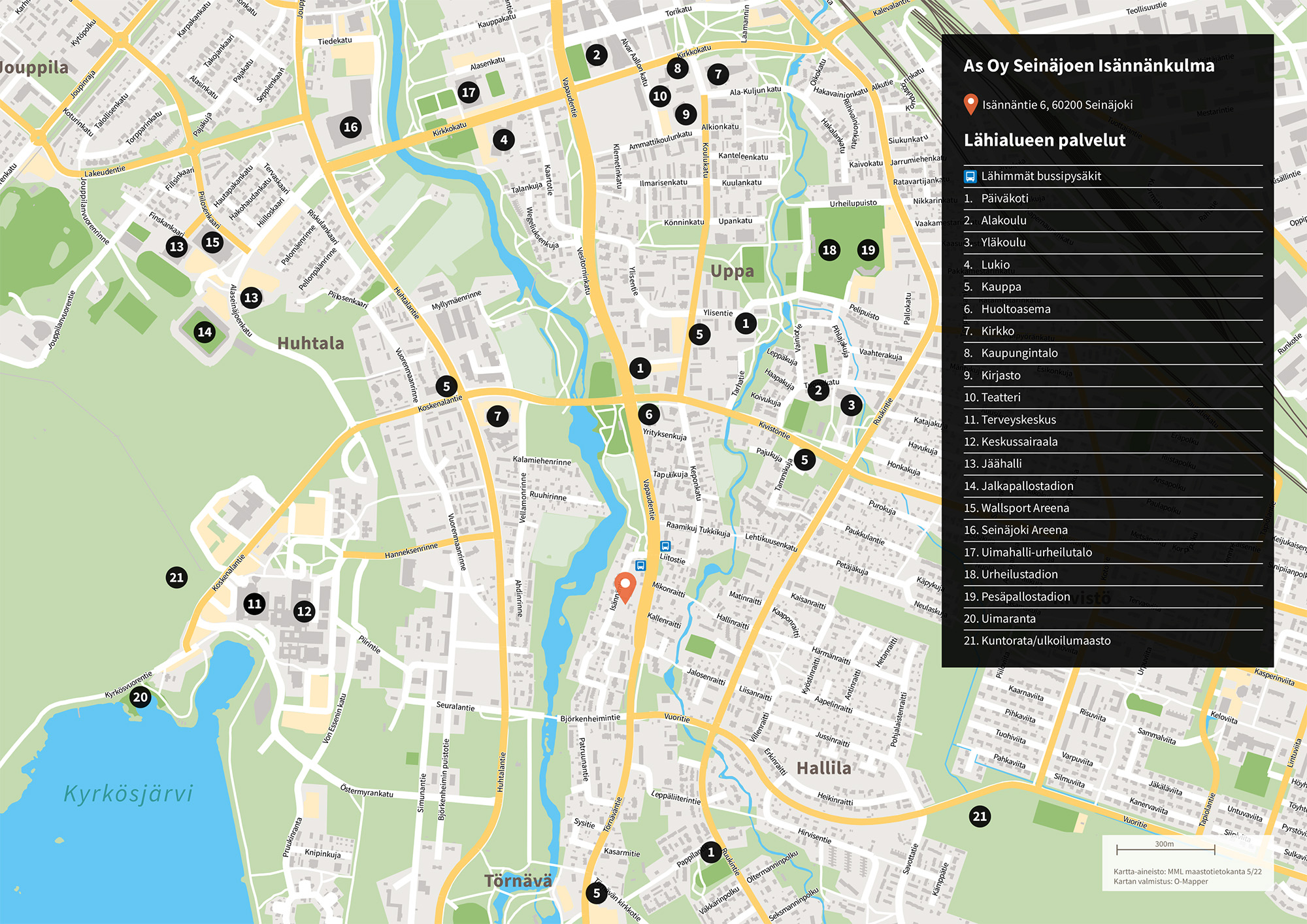Click the bus icon in the legend
1307x924 pixels.
tap(970, 176)
